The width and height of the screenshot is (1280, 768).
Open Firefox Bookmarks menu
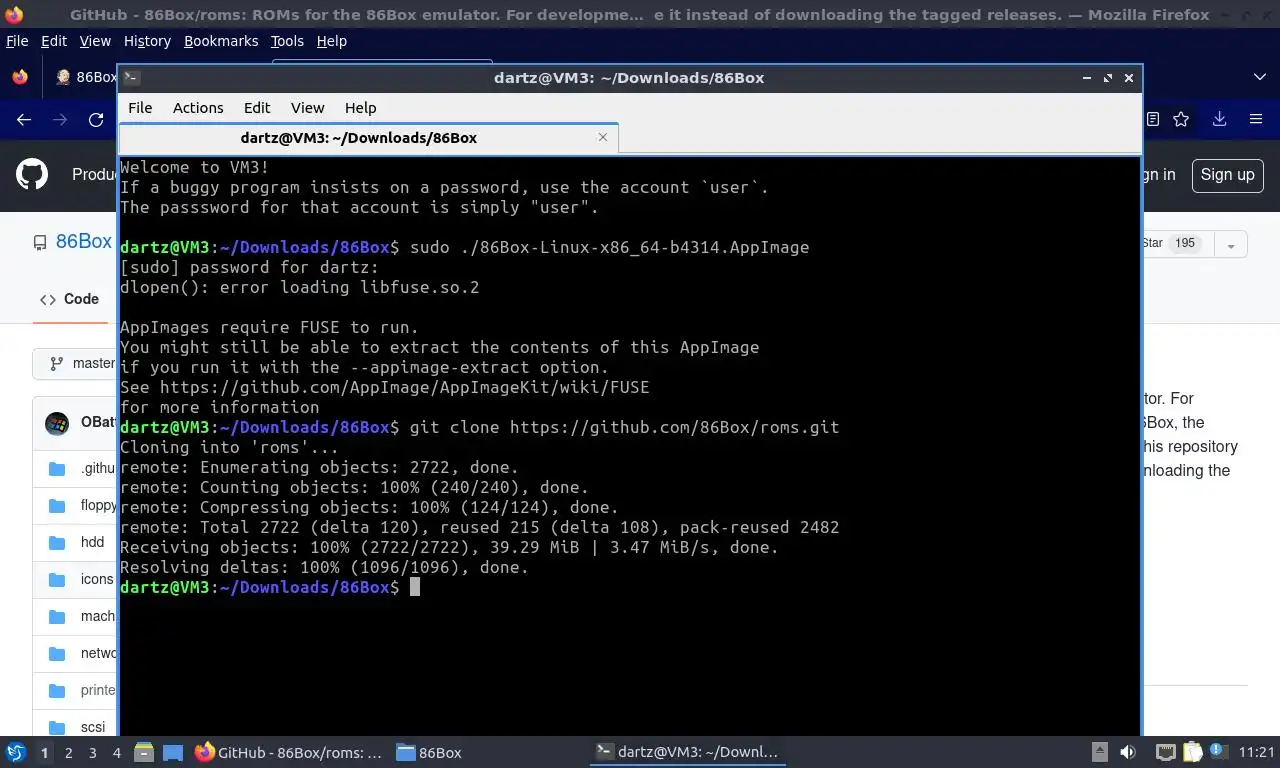tap(221, 41)
